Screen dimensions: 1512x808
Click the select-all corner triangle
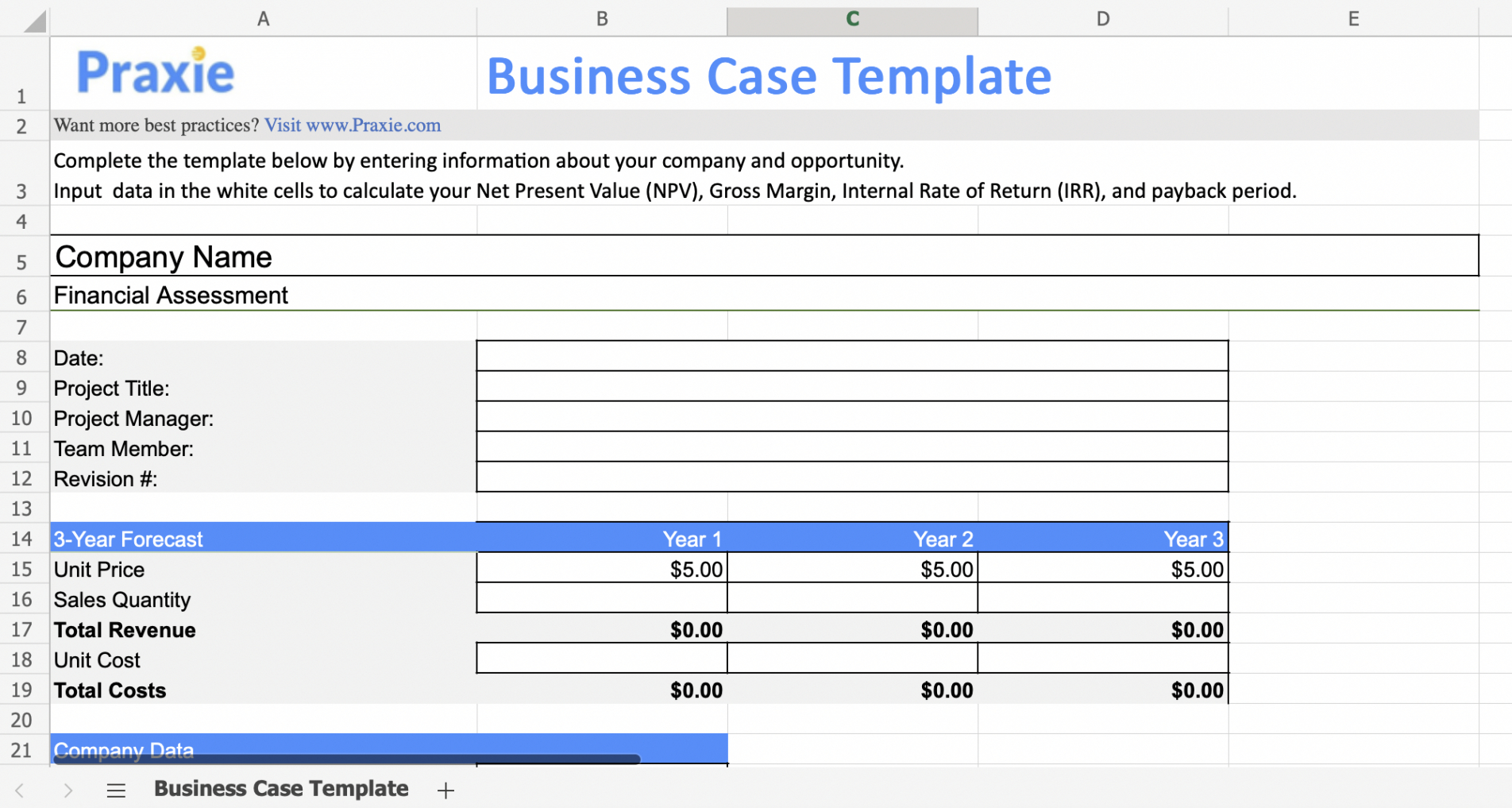click(x=35, y=20)
